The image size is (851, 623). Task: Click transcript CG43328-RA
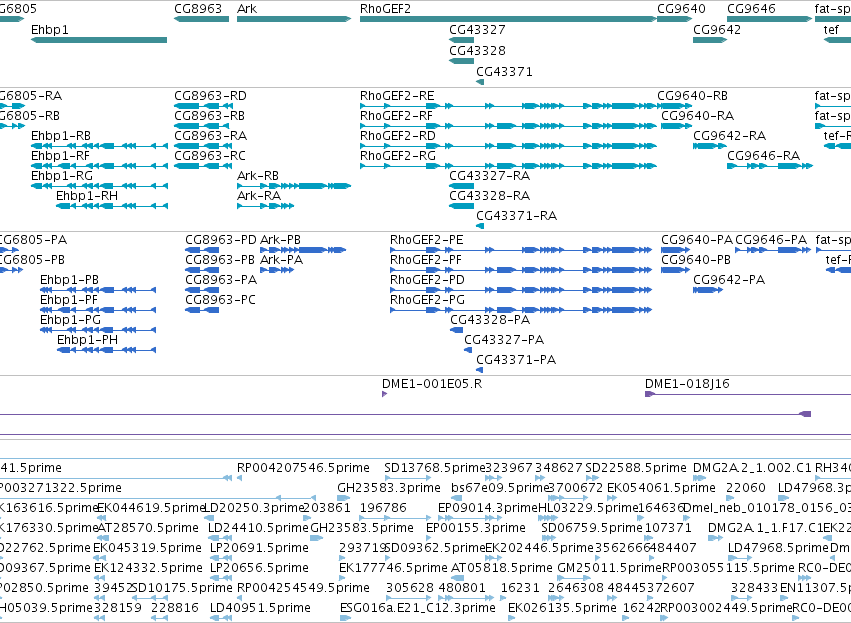[461, 206]
